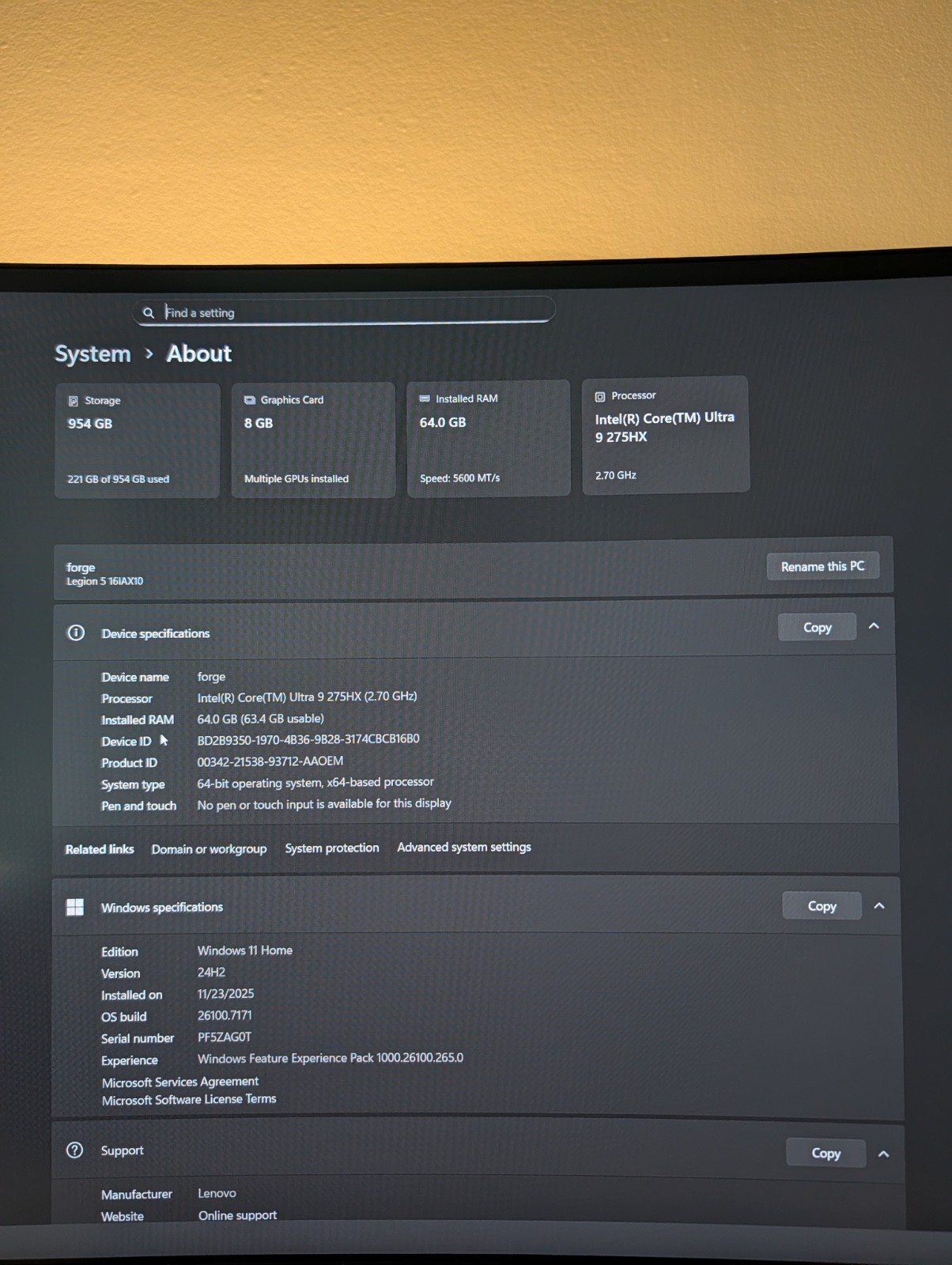The width and height of the screenshot is (952, 1265).
Task: Select the 64.0 GB (63.4 GB usable) value
Action: tap(261, 719)
